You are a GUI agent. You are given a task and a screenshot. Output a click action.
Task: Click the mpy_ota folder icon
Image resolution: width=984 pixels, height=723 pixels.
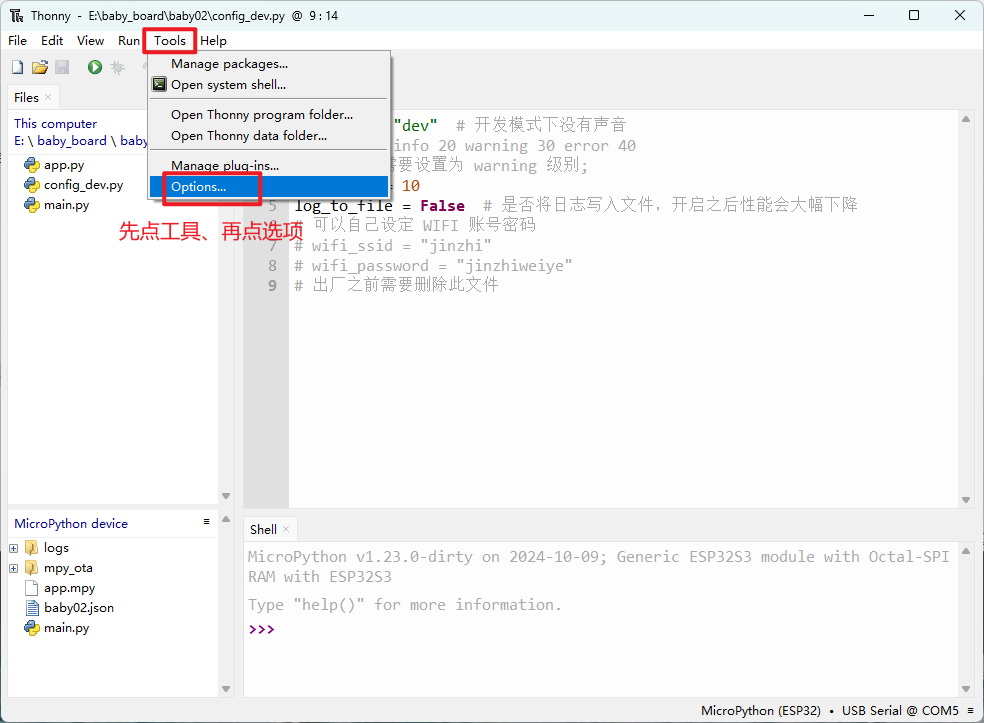[x=31, y=568]
